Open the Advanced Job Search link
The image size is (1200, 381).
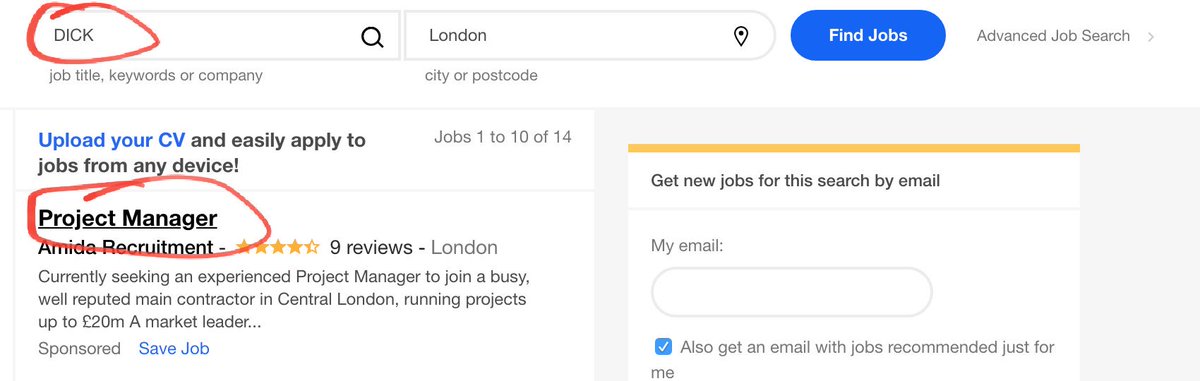[1053, 36]
